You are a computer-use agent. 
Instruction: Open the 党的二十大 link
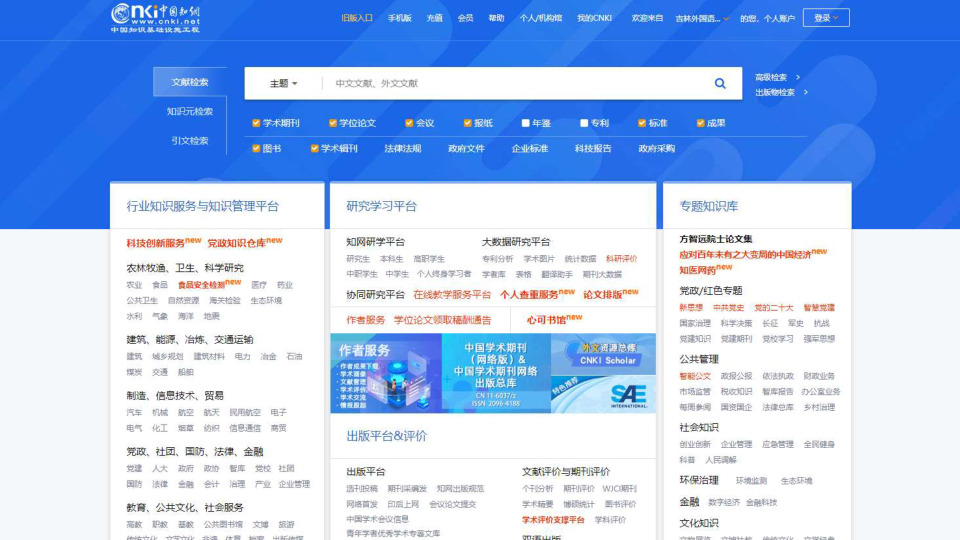773,307
